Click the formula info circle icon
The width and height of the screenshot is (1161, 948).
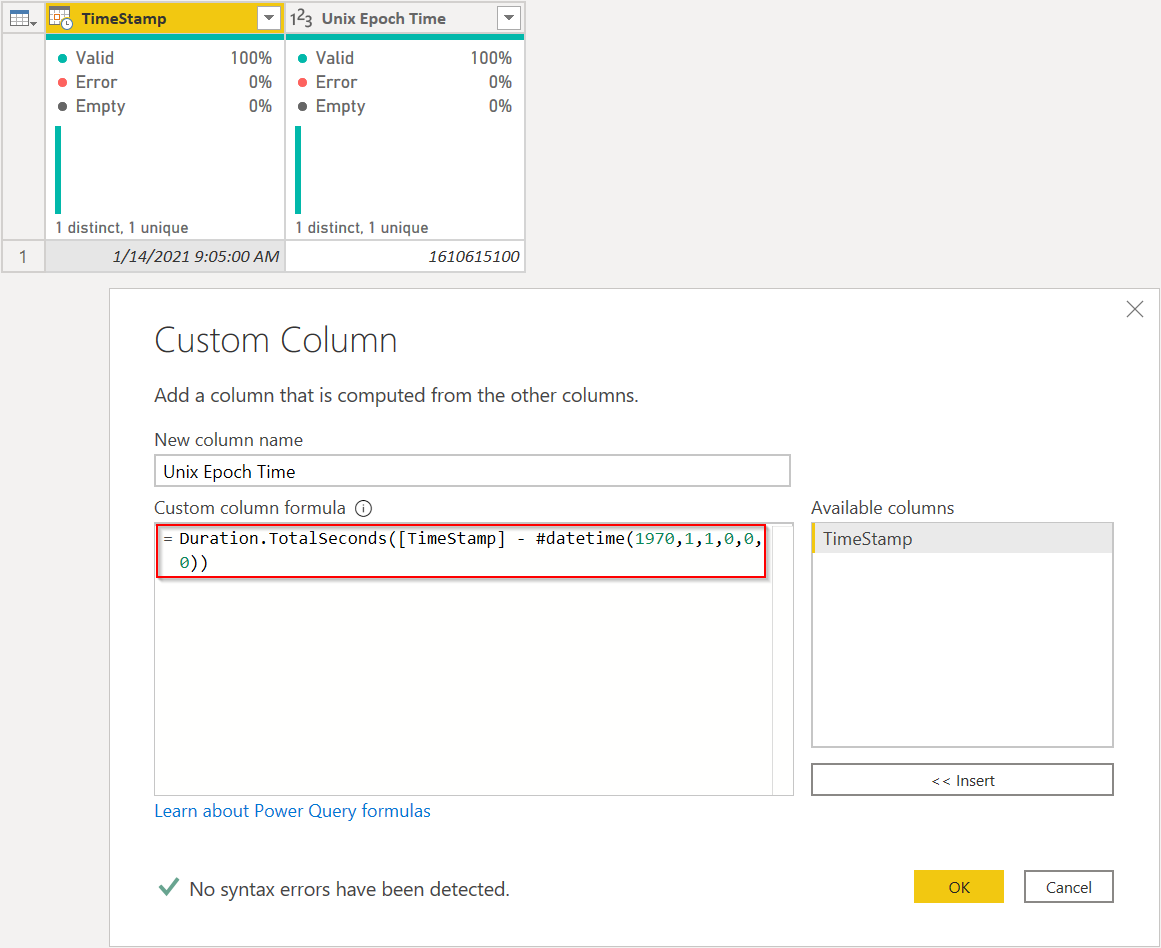(x=364, y=508)
